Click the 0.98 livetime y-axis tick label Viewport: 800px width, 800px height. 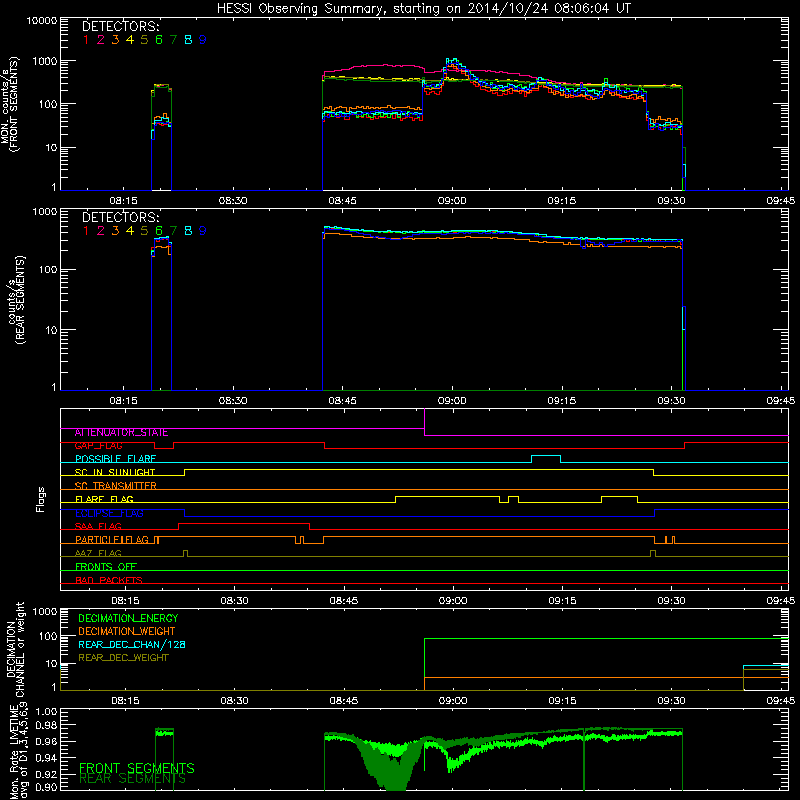[x=46, y=725]
